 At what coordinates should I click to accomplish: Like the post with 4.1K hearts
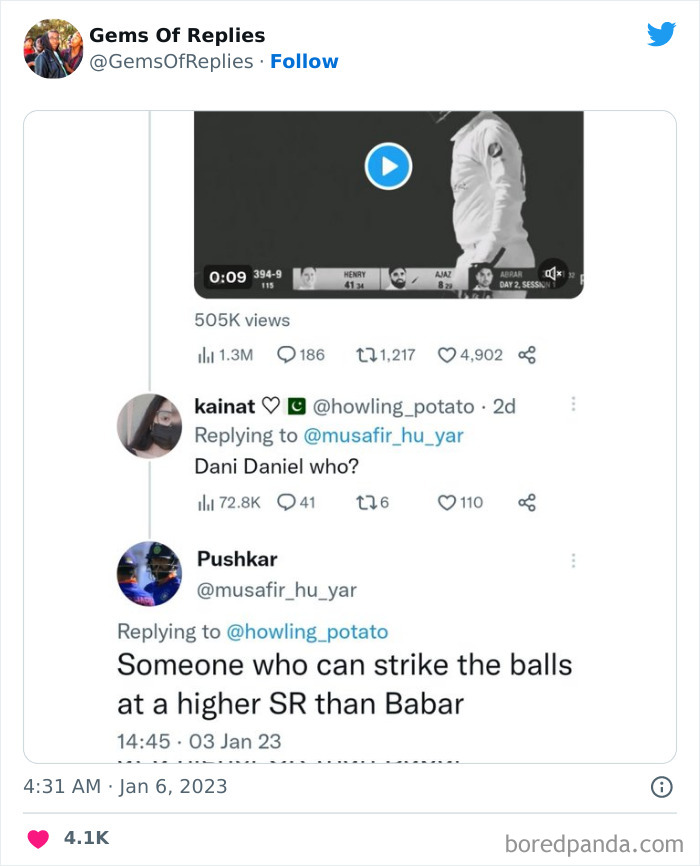[x=37, y=838]
